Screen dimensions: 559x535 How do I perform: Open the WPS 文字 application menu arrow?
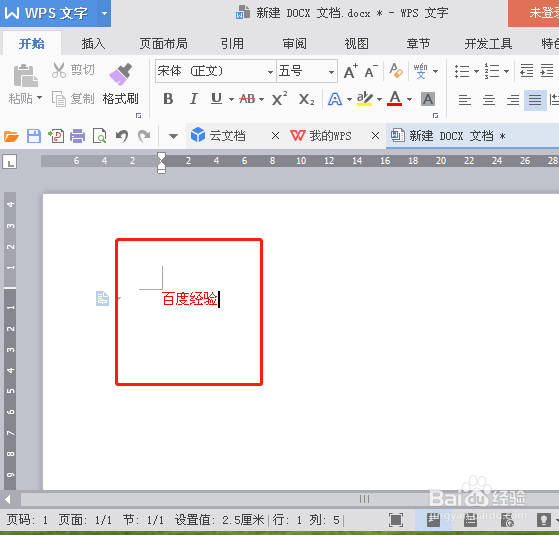(104, 14)
